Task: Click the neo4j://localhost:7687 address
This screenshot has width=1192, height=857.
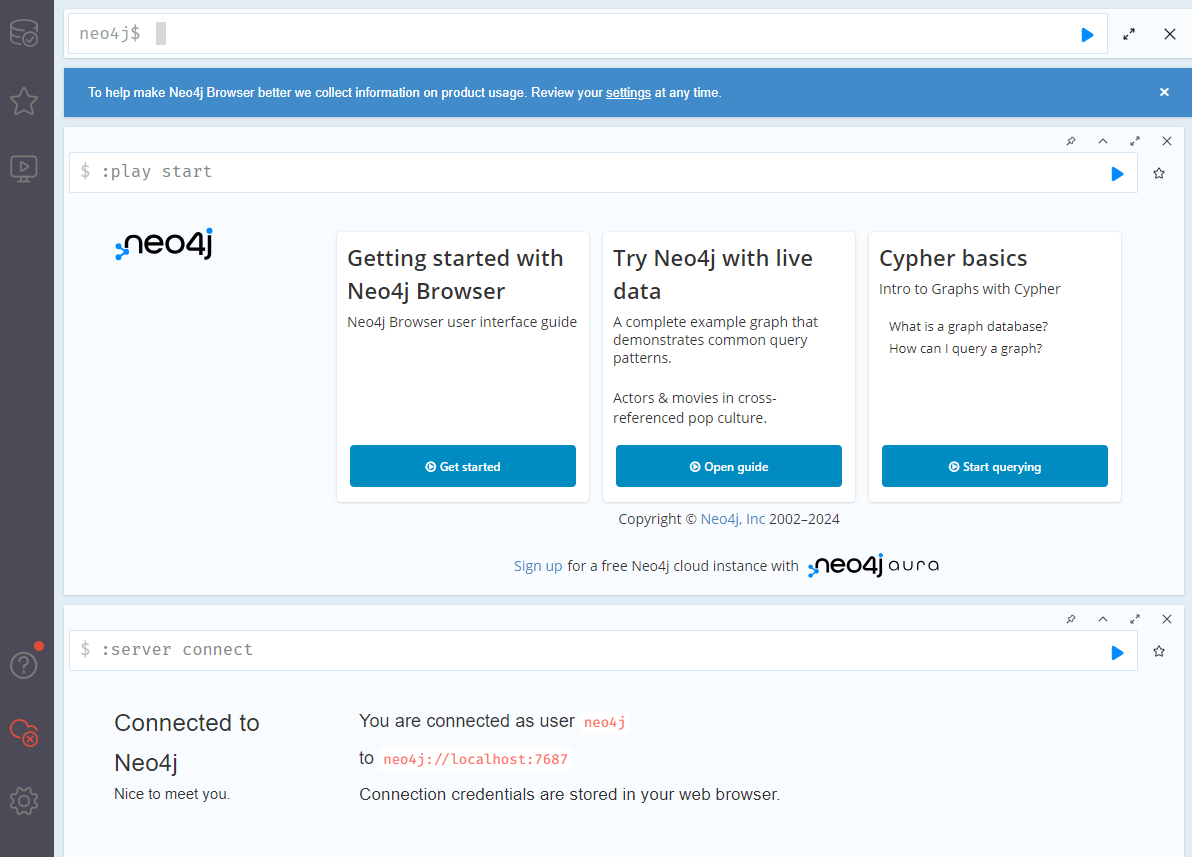Action: (475, 759)
